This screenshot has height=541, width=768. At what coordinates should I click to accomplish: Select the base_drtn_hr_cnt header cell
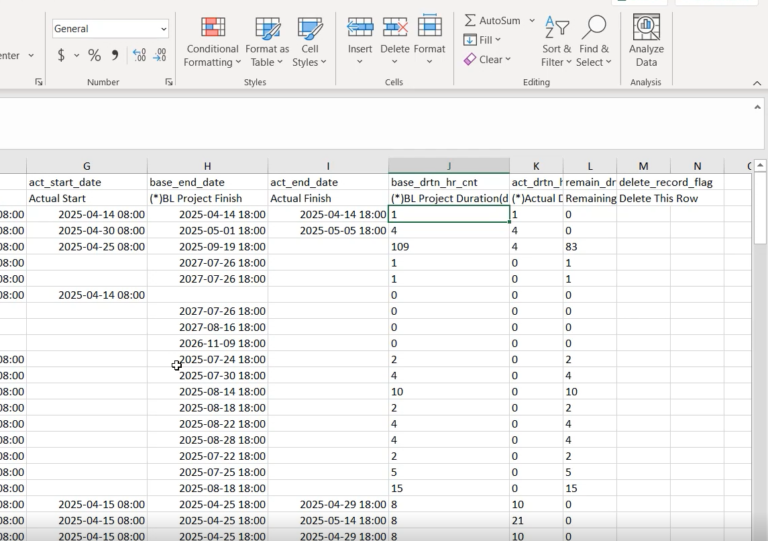click(449, 182)
